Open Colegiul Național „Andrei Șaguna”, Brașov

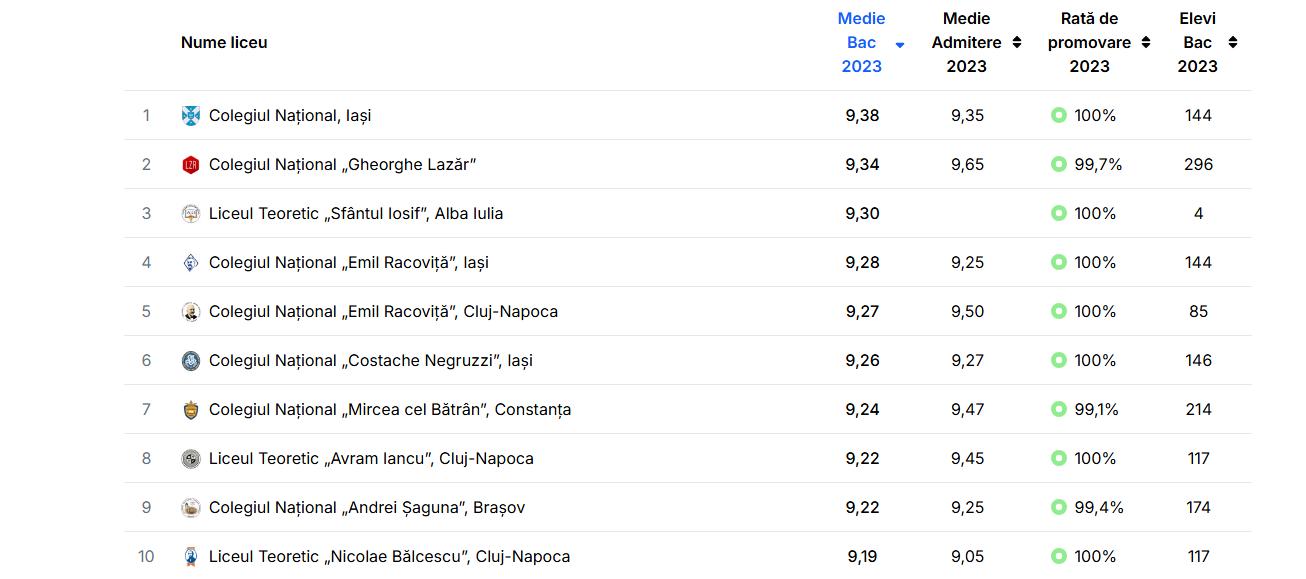pyautogui.click(x=366, y=508)
